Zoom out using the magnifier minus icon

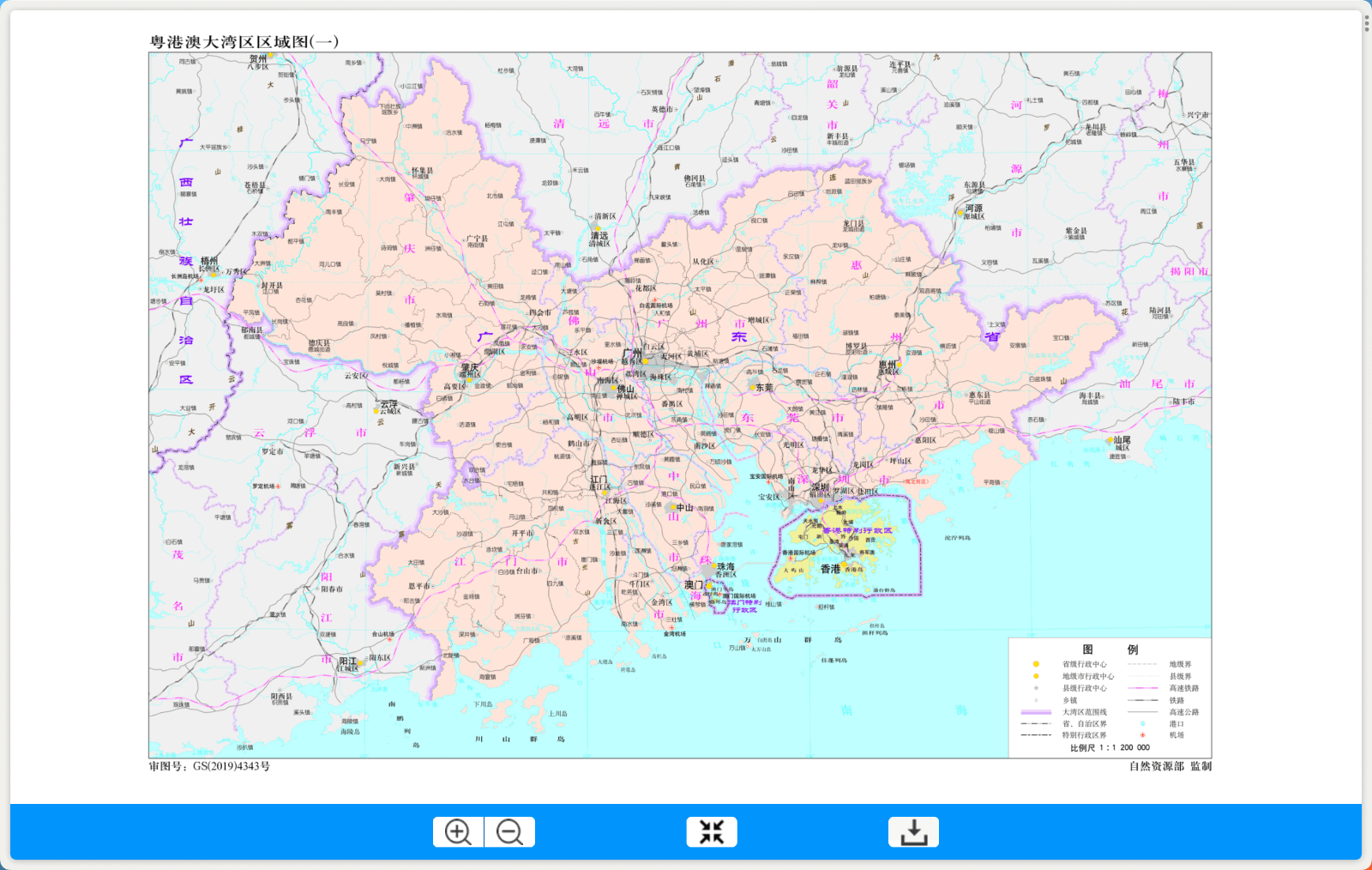509,832
